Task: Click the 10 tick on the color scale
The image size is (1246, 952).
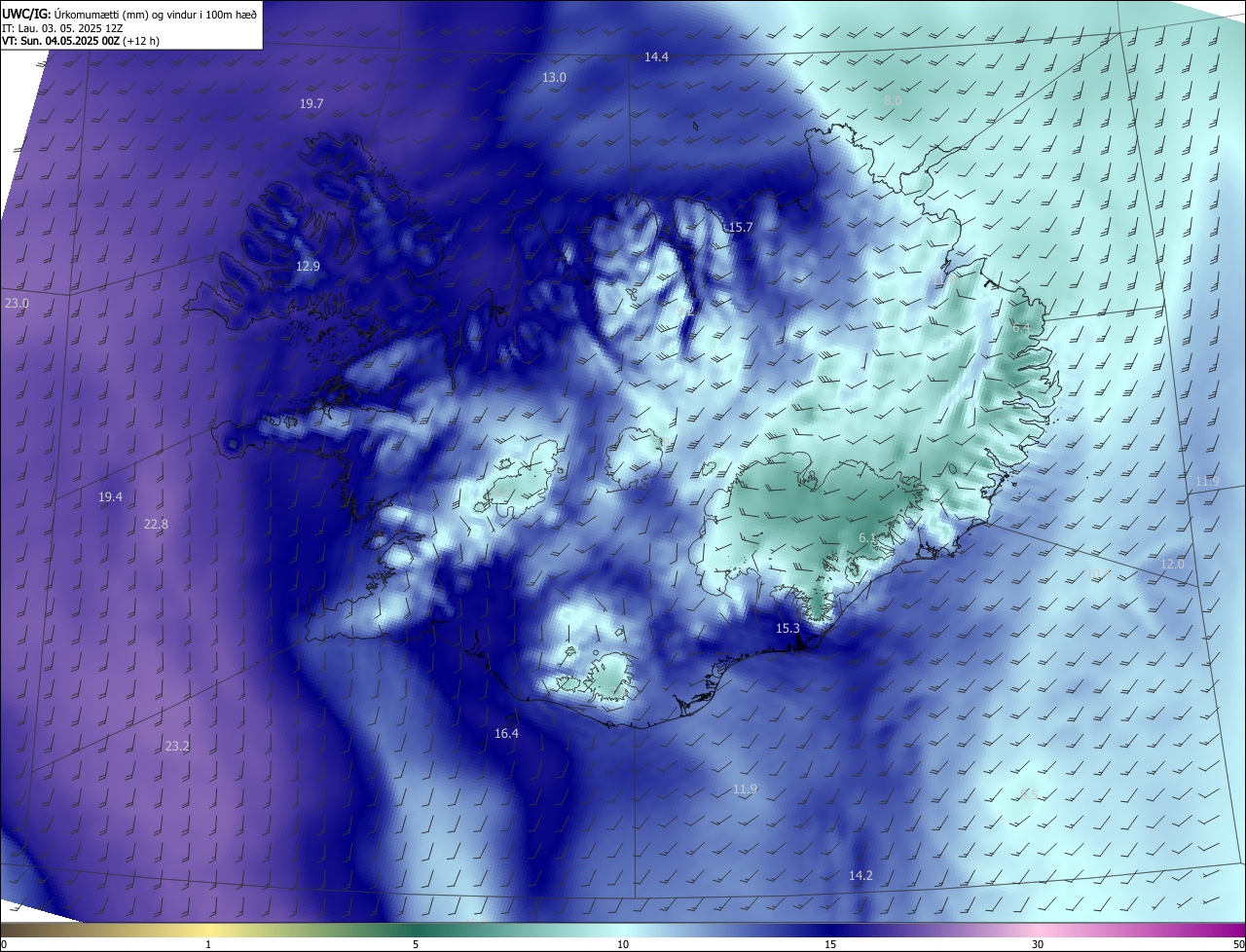Action: [x=623, y=944]
